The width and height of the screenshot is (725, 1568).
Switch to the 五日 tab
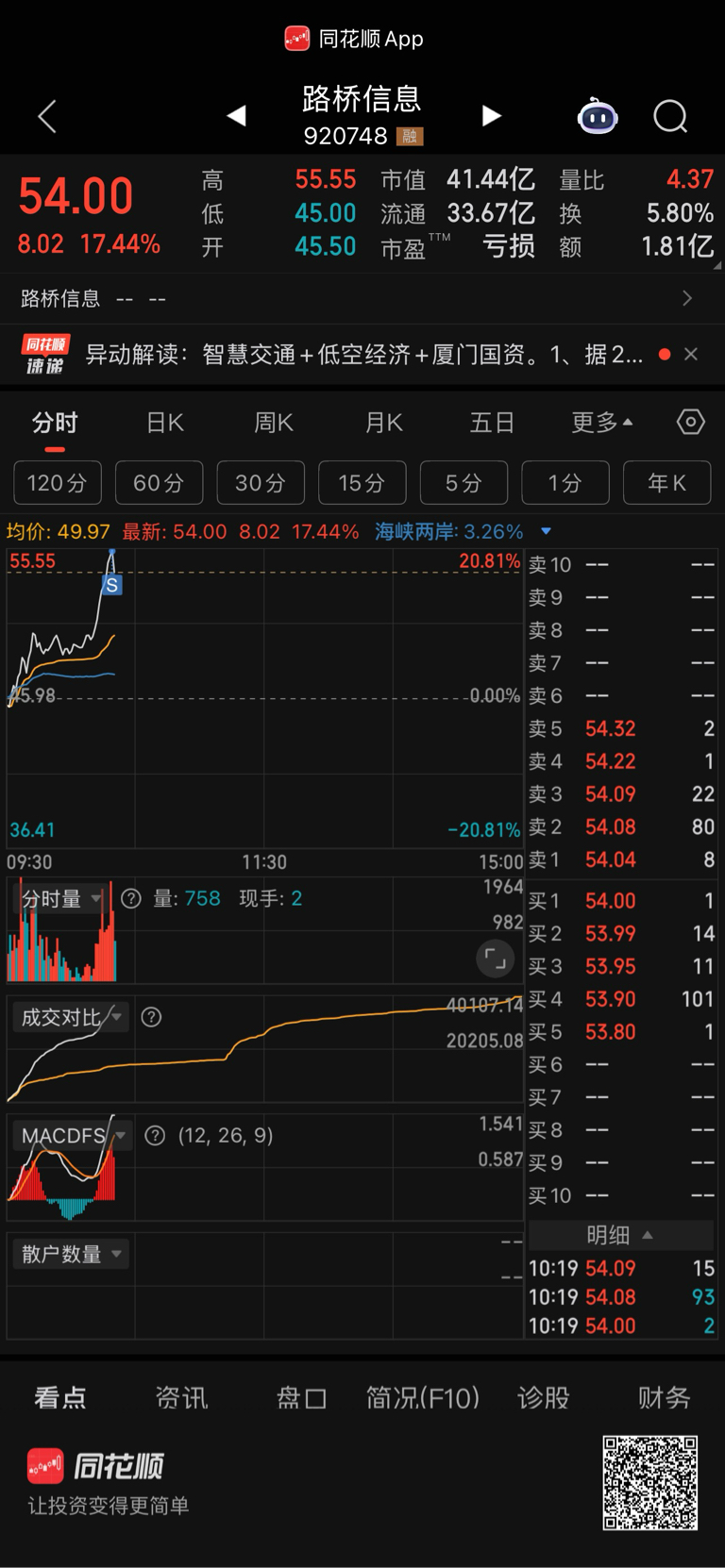point(492,423)
